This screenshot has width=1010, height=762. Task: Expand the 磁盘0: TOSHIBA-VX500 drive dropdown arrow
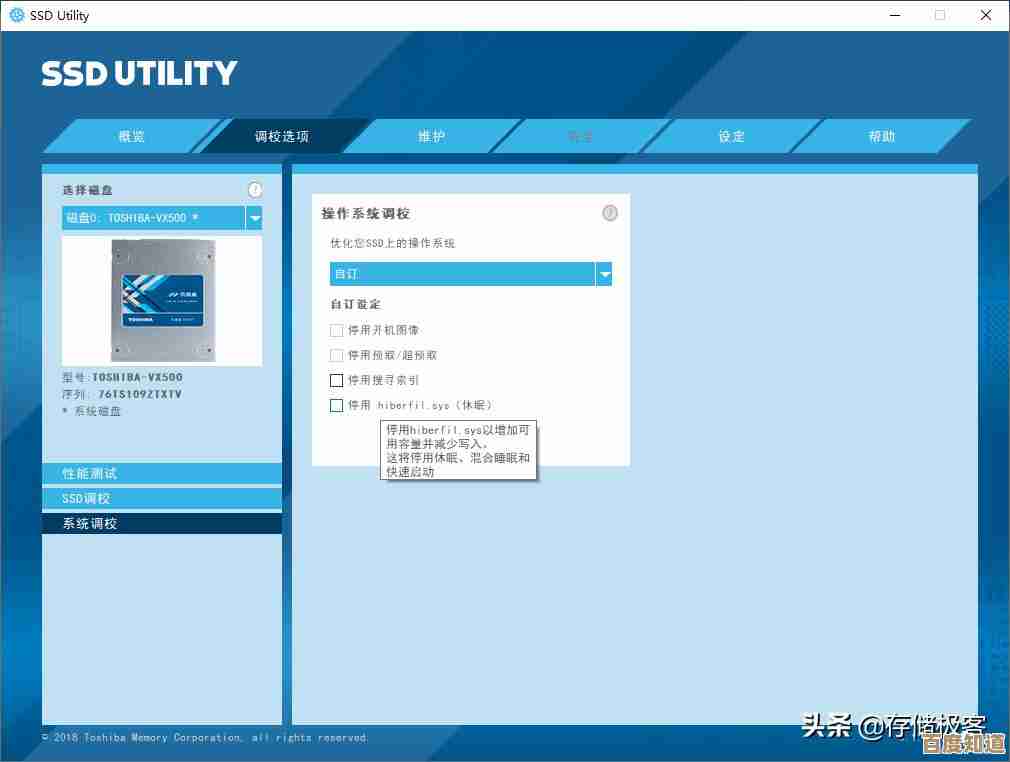255,218
